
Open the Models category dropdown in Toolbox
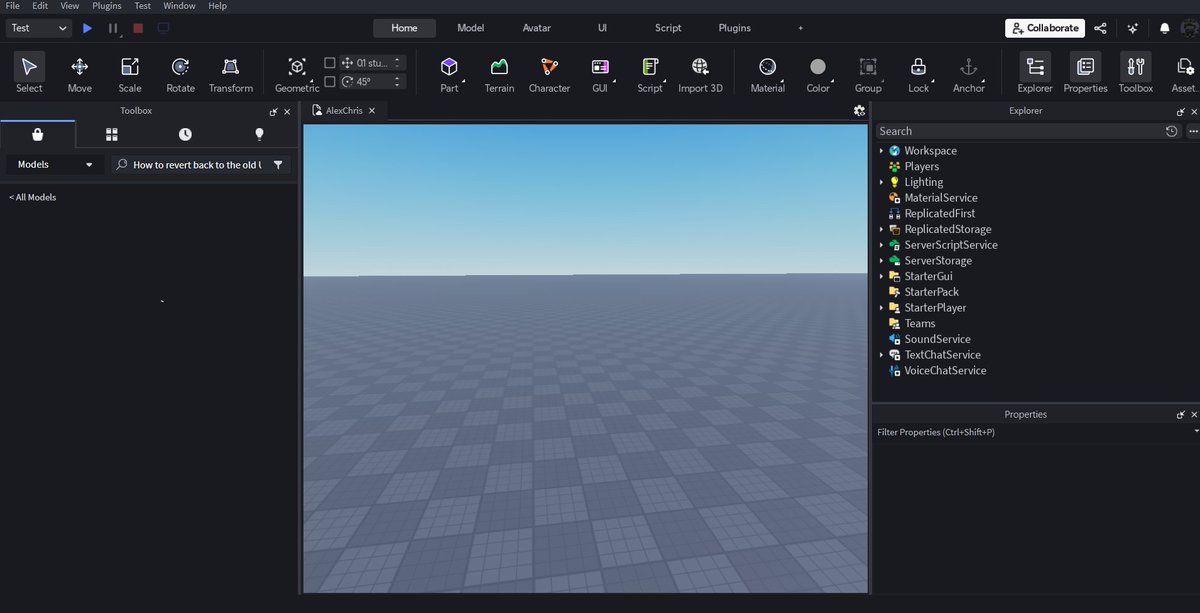click(53, 163)
